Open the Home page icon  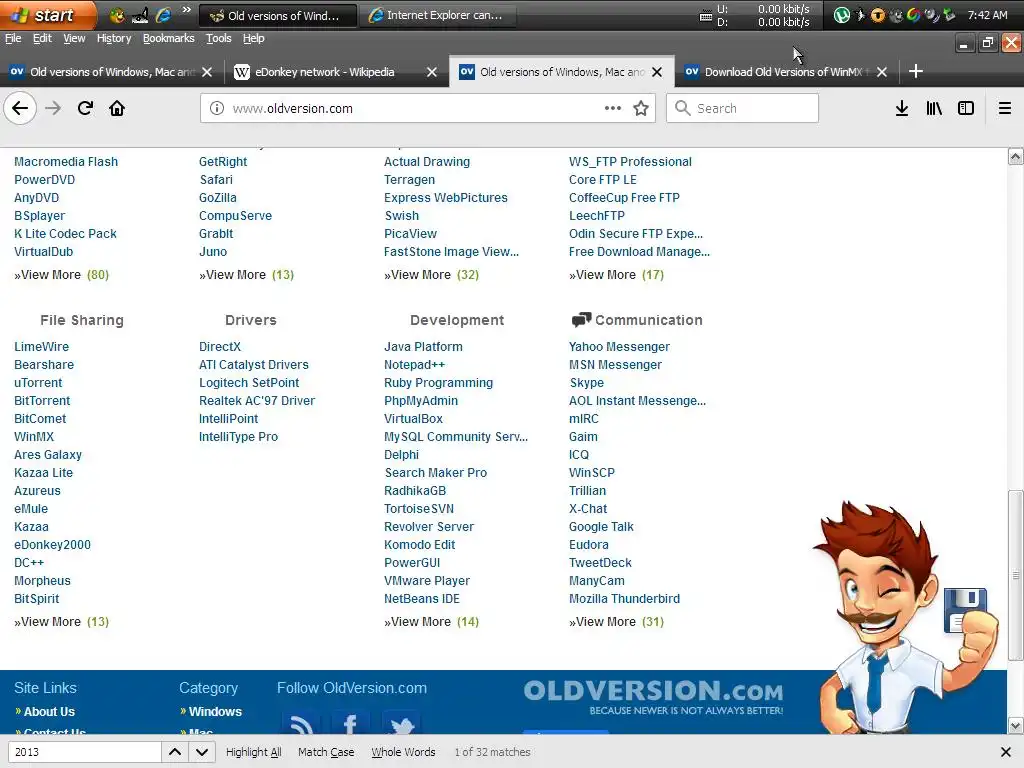[117, 108]
